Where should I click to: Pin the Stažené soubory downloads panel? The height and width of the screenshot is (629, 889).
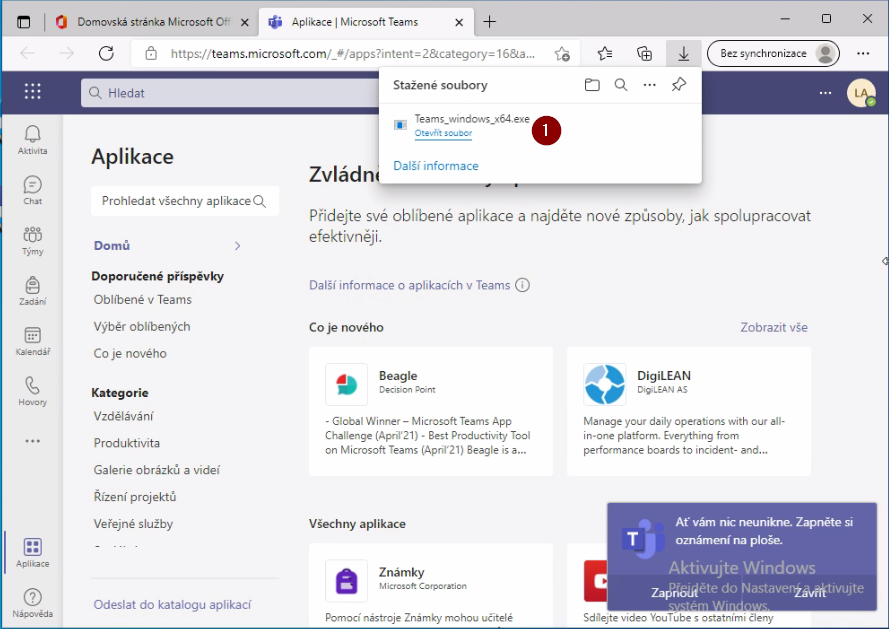click(679, 85)
